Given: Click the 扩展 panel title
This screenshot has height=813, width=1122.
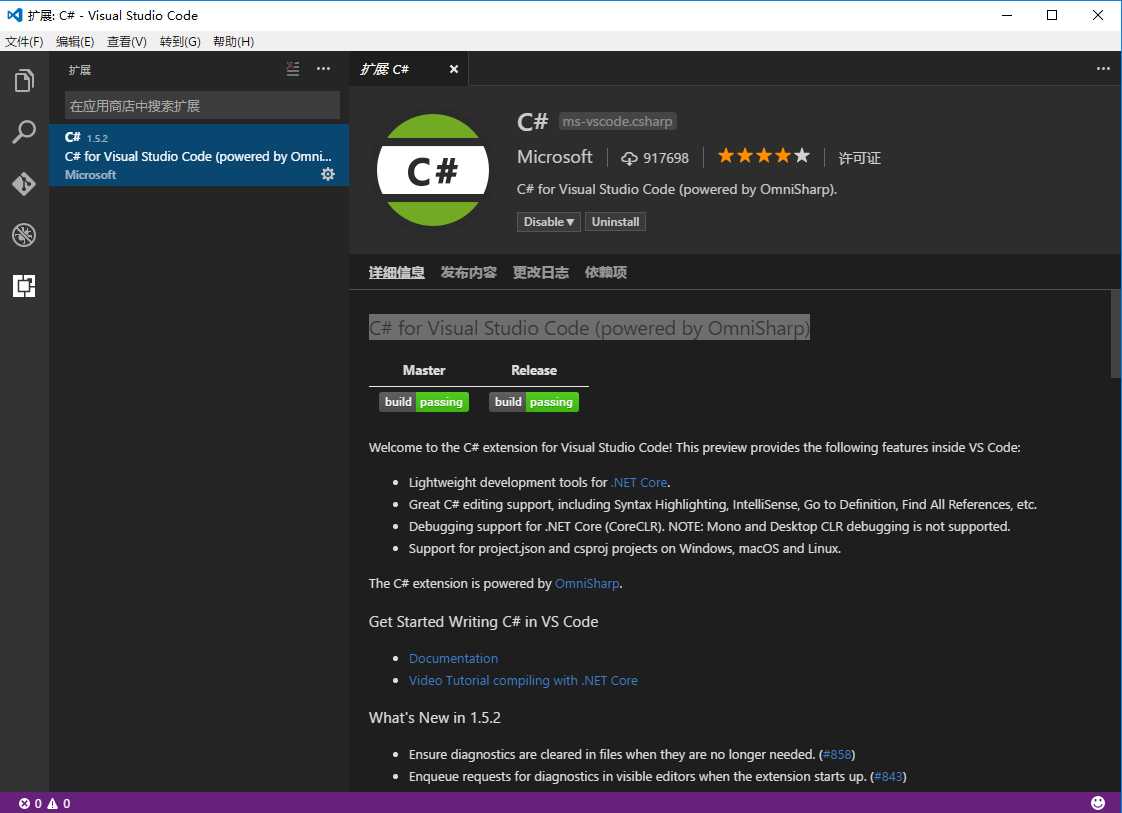Looking at the screenshot, I should coord(79,70).
